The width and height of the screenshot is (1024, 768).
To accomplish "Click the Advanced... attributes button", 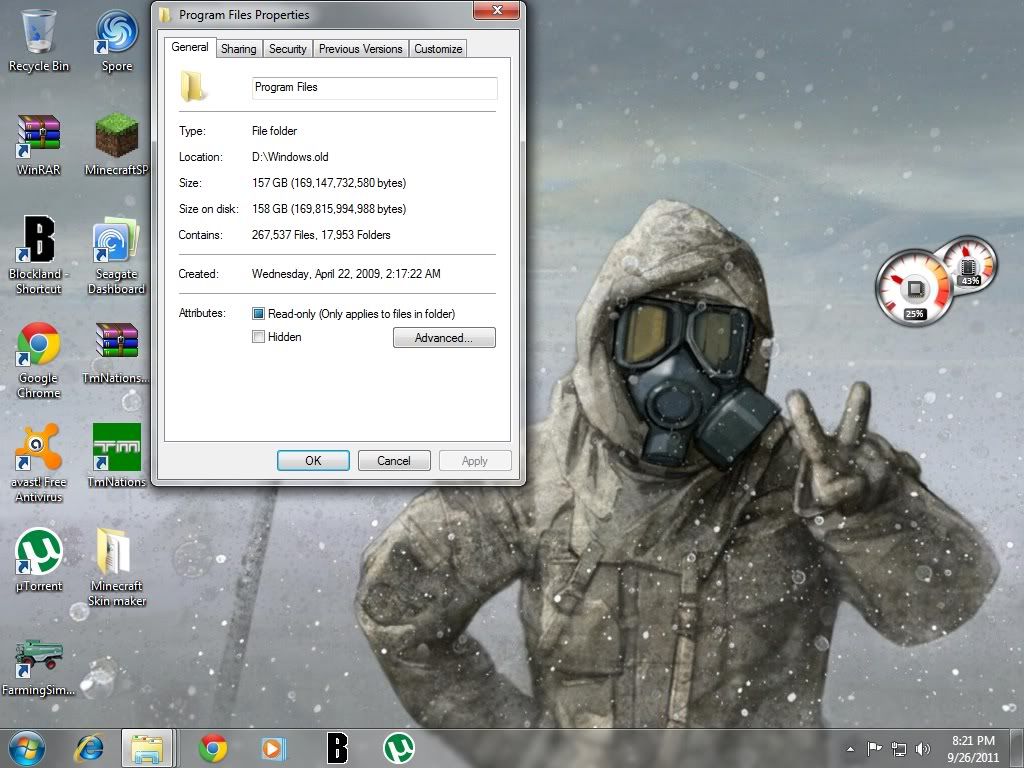I will coord(444,338).
